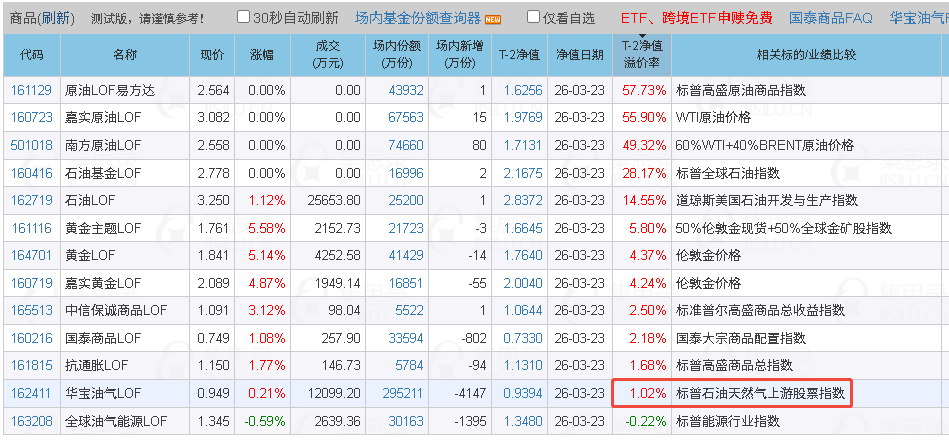Tick the 仅看自选 checkbox

533,17
